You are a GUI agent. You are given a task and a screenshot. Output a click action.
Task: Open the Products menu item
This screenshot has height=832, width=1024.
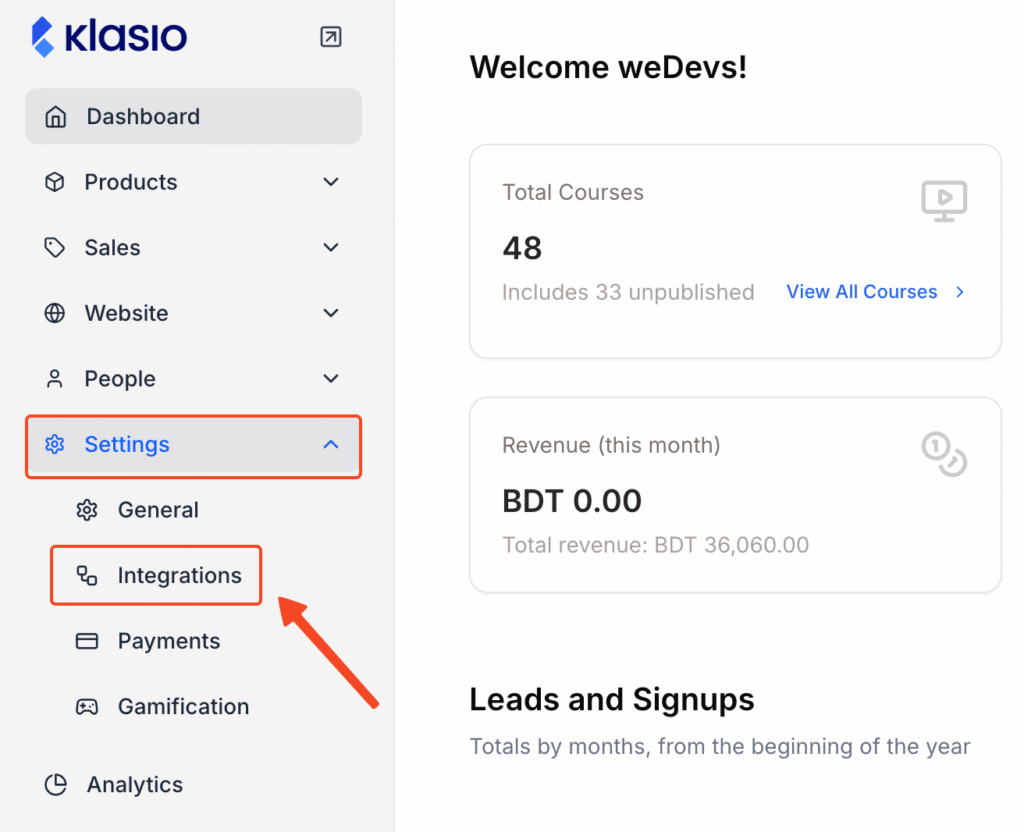[x=193, y=182]
